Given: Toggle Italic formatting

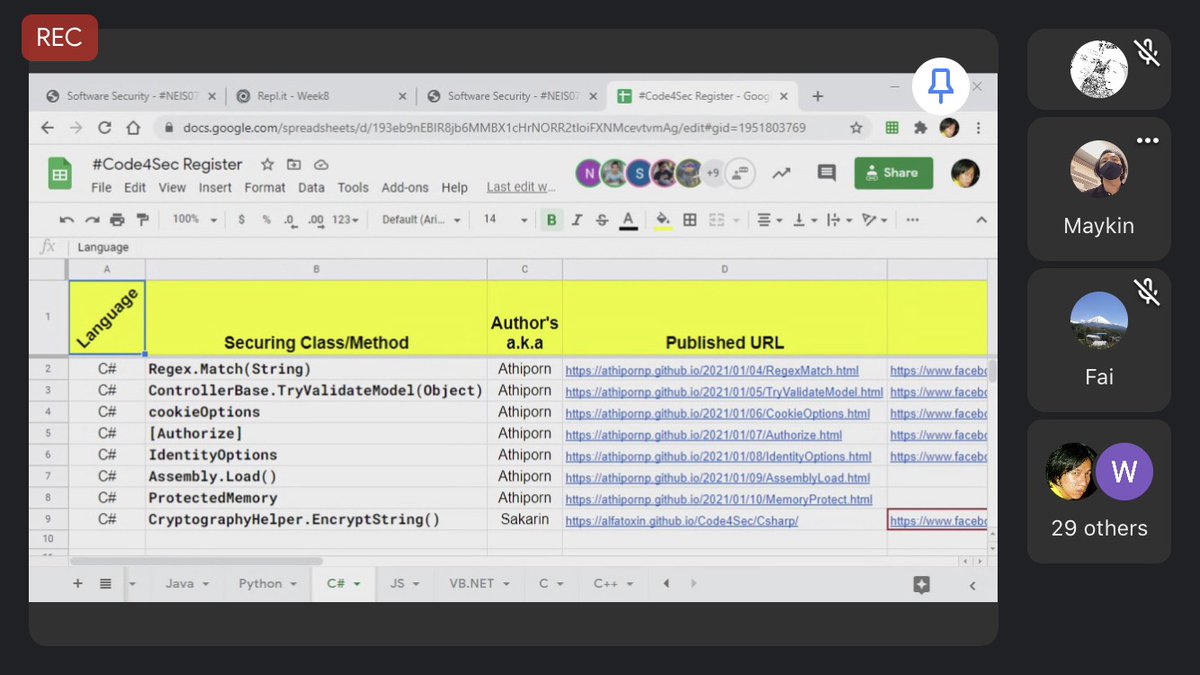Looking at the screenshot, I should click(577, 220).
